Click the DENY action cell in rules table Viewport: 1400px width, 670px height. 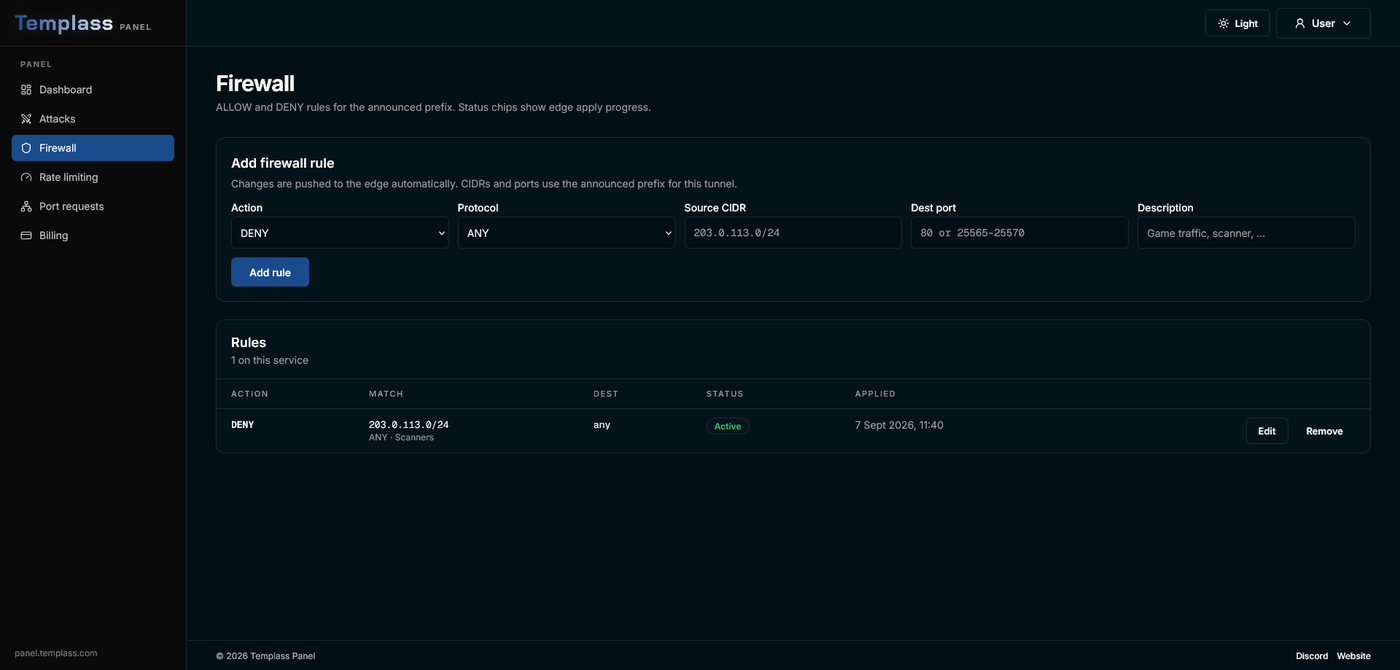[243, 425]
